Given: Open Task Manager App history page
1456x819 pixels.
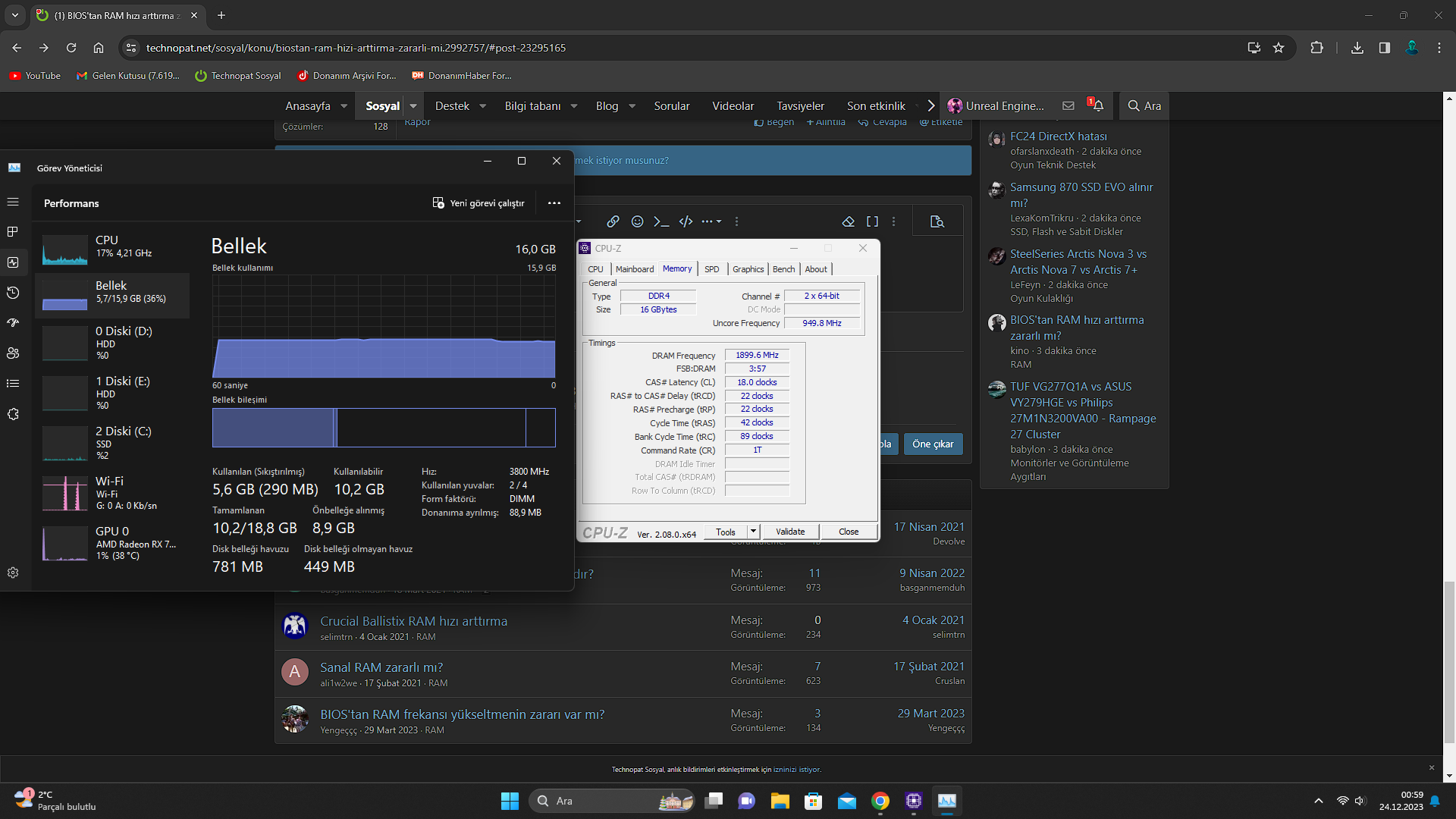Looking at the screenshot, I should click(x=13, y=293).
